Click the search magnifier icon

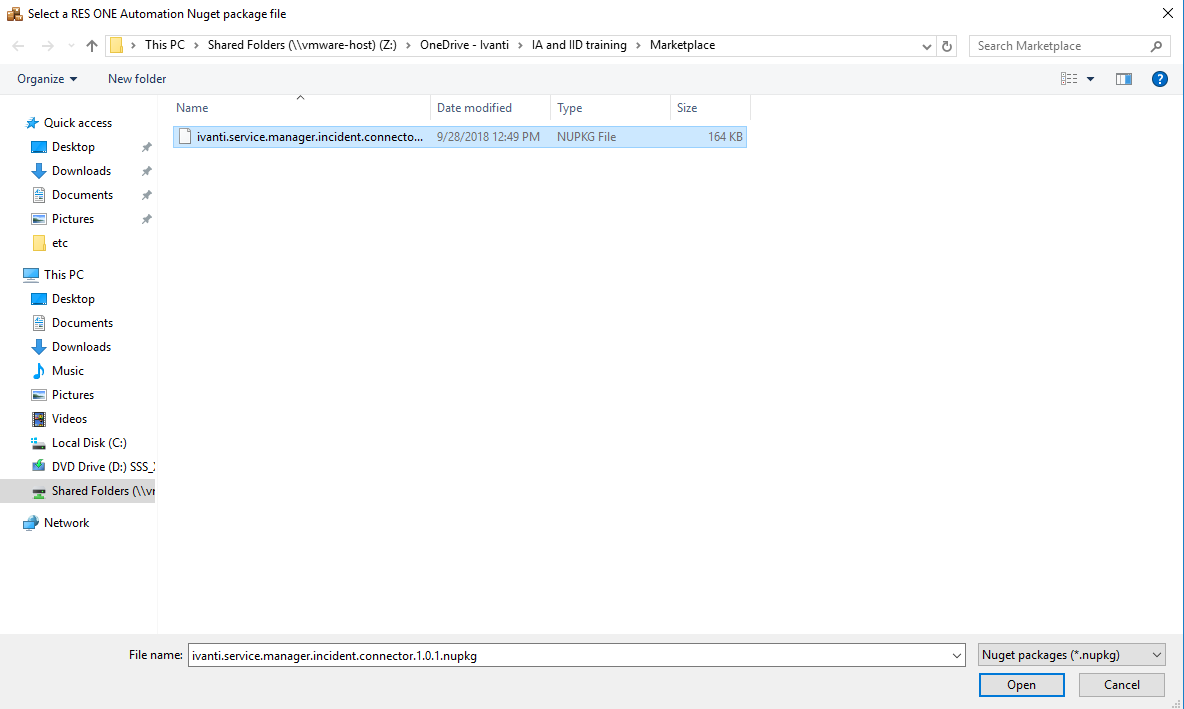point(1156,46)
